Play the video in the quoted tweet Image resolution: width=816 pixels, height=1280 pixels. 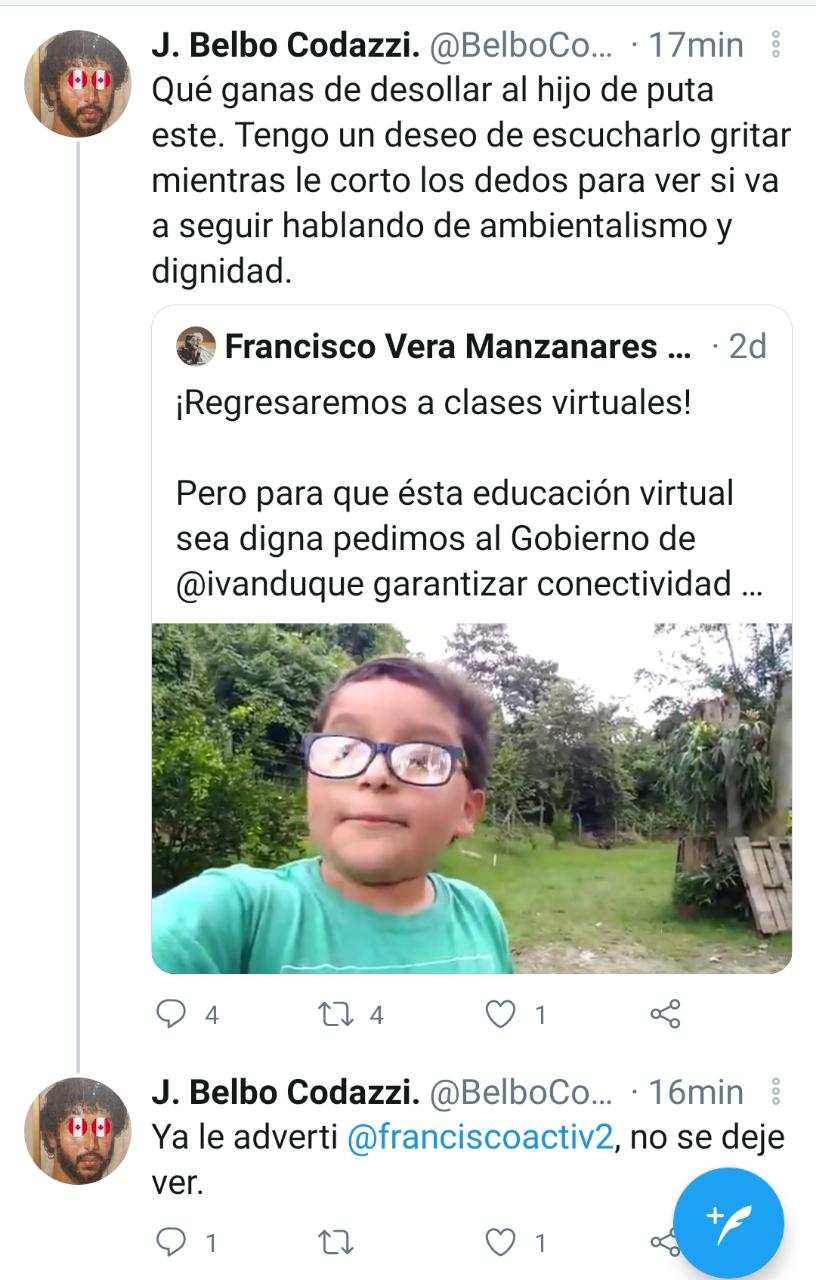(471, 798)
